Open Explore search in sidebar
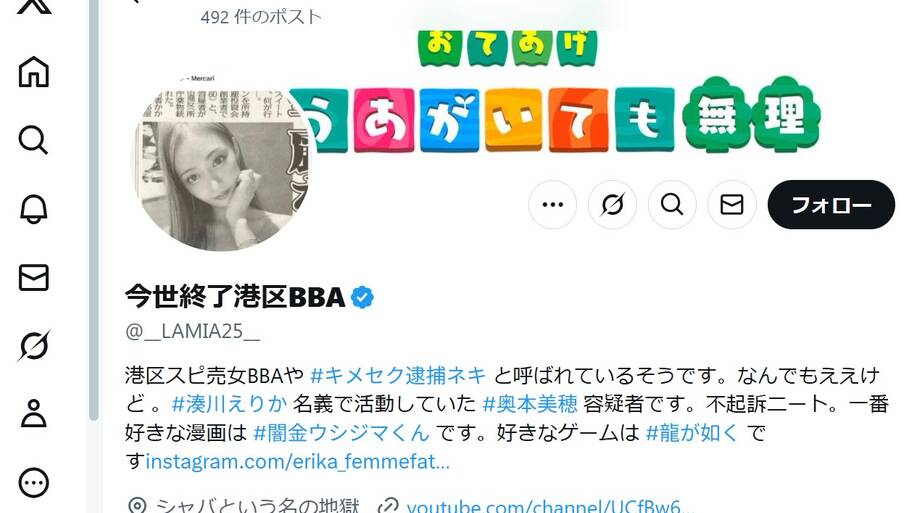The height and width of the screenshot is (513, 912). coord(34,140)
